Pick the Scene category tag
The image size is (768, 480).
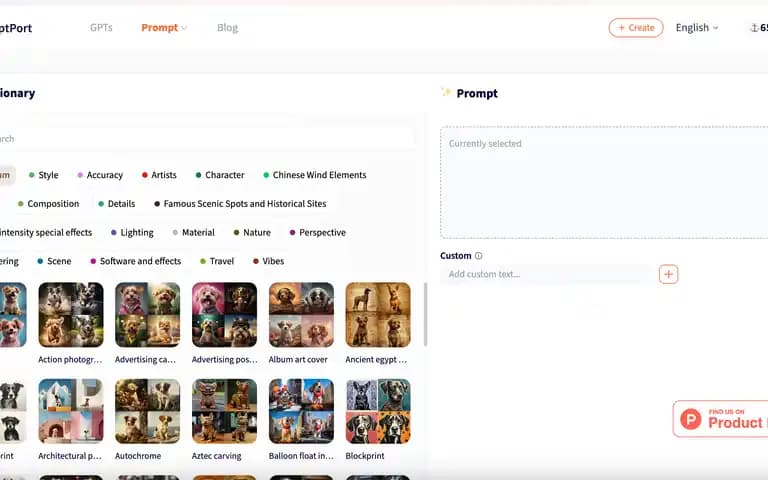pyautogui.click(x=54, y=261)
